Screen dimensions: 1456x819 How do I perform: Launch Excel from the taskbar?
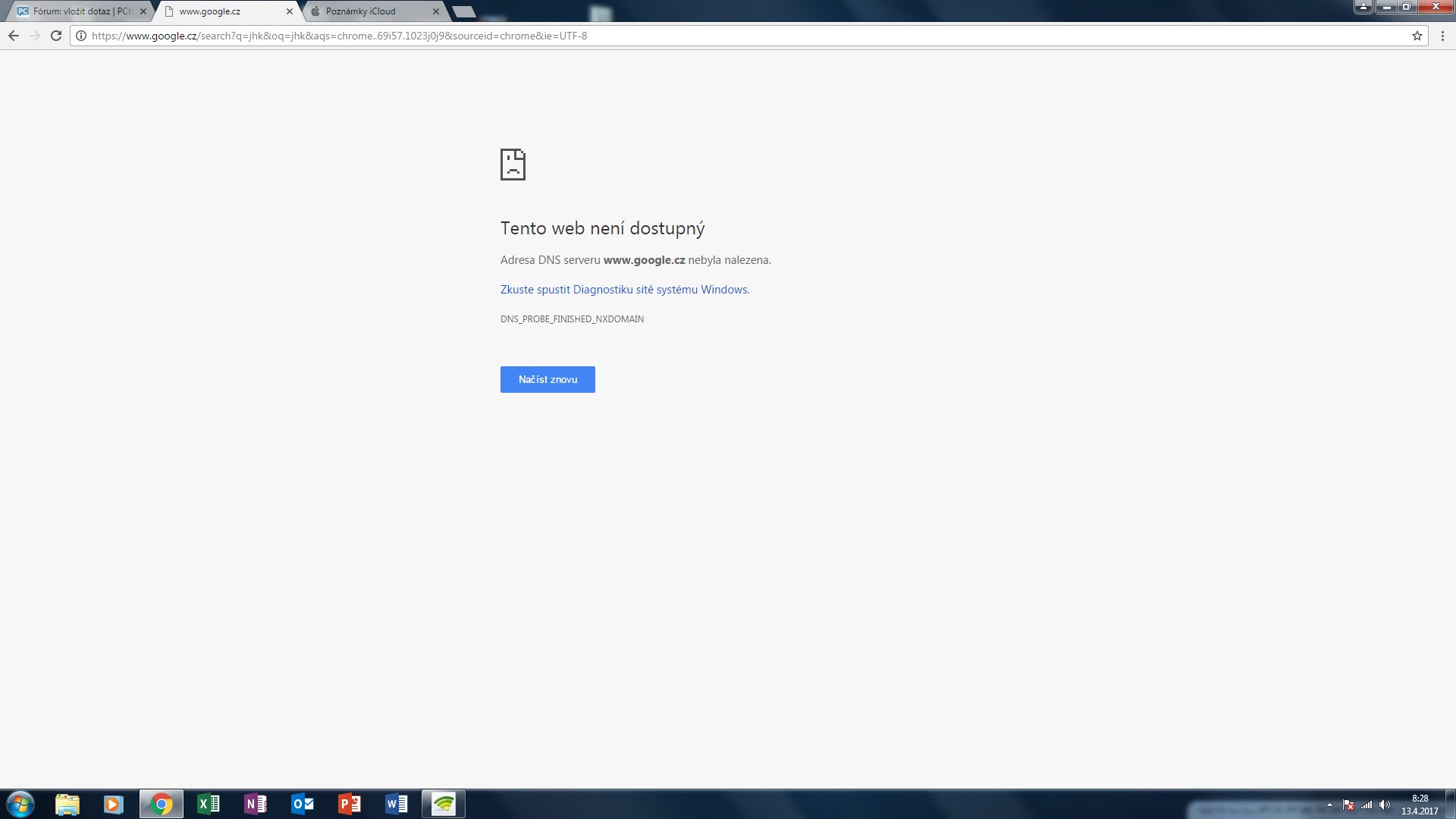click(208, 804)
